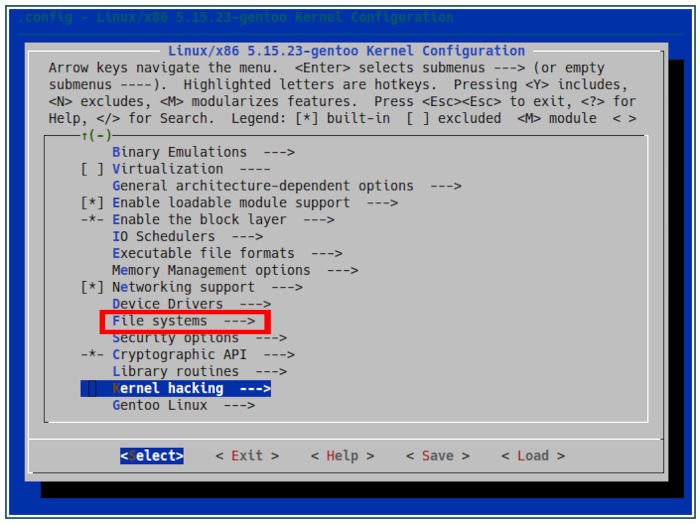Click the Help button
This screenshot has width=700, height=524.
point(342,456)
